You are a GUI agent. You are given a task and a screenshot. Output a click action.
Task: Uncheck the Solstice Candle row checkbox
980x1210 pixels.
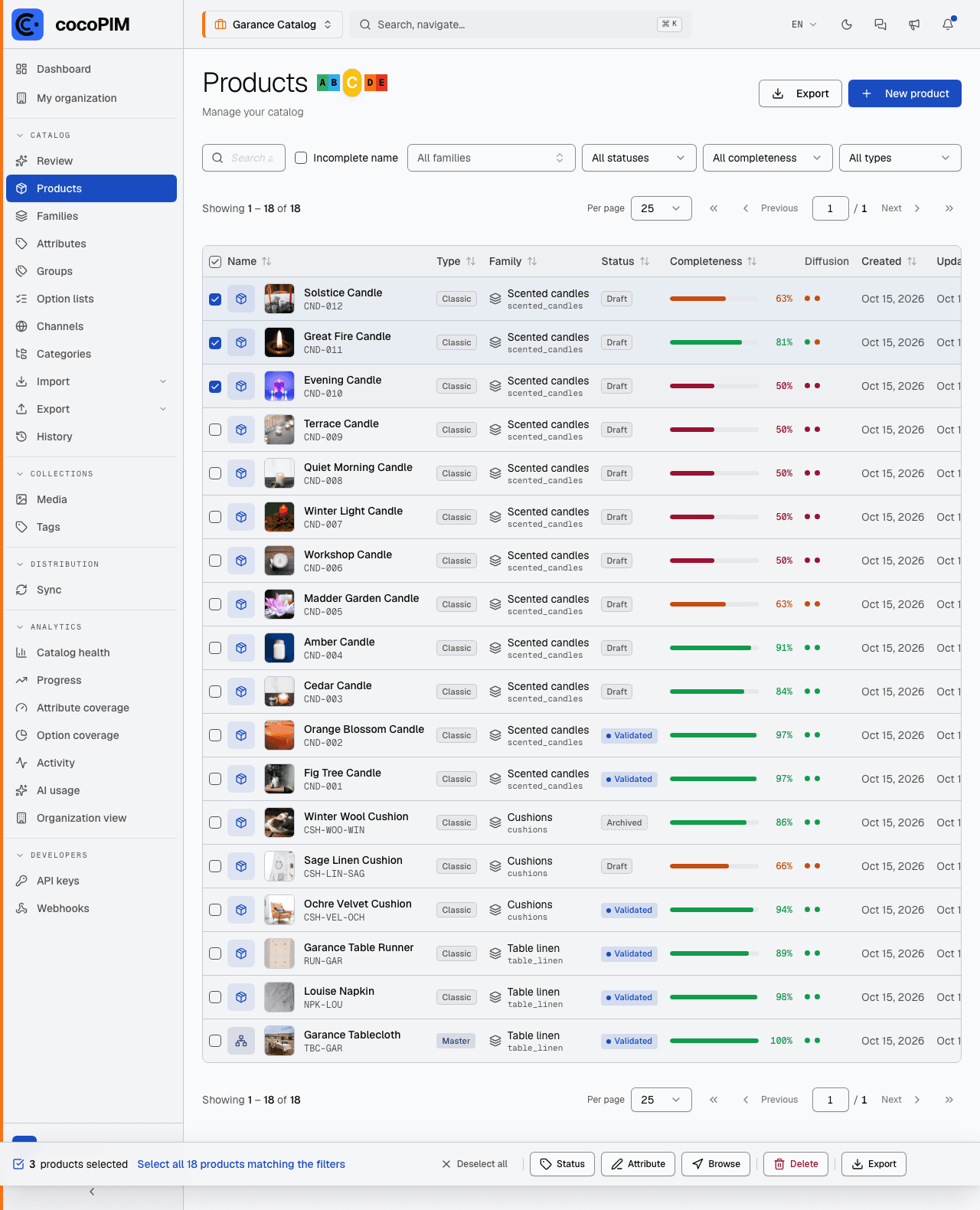point(215,299)
